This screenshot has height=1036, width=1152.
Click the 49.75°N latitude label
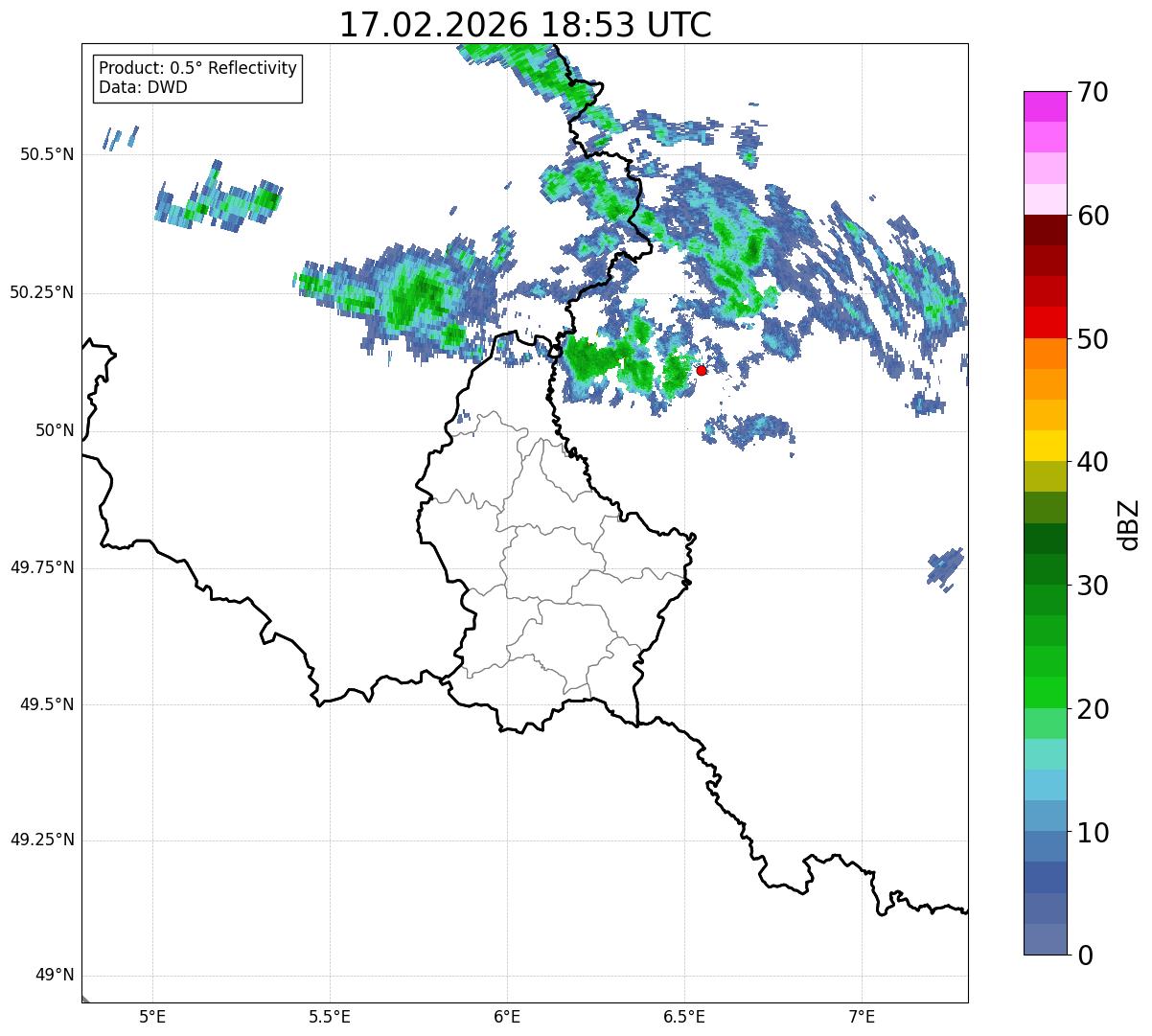point(42,567)
